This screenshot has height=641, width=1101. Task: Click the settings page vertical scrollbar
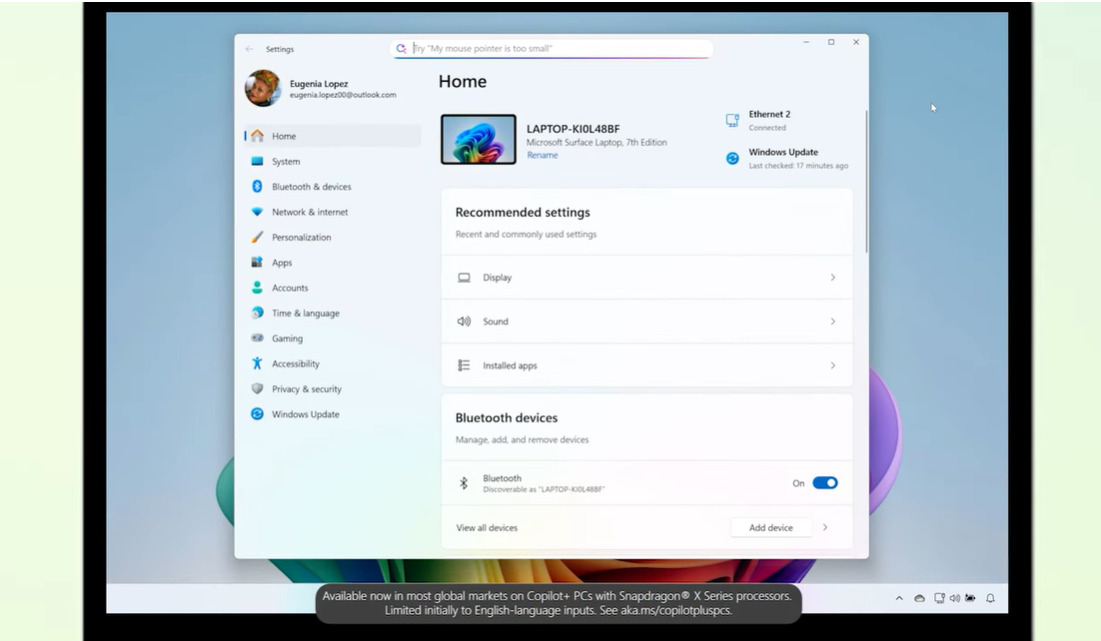[x=866, y=180]
